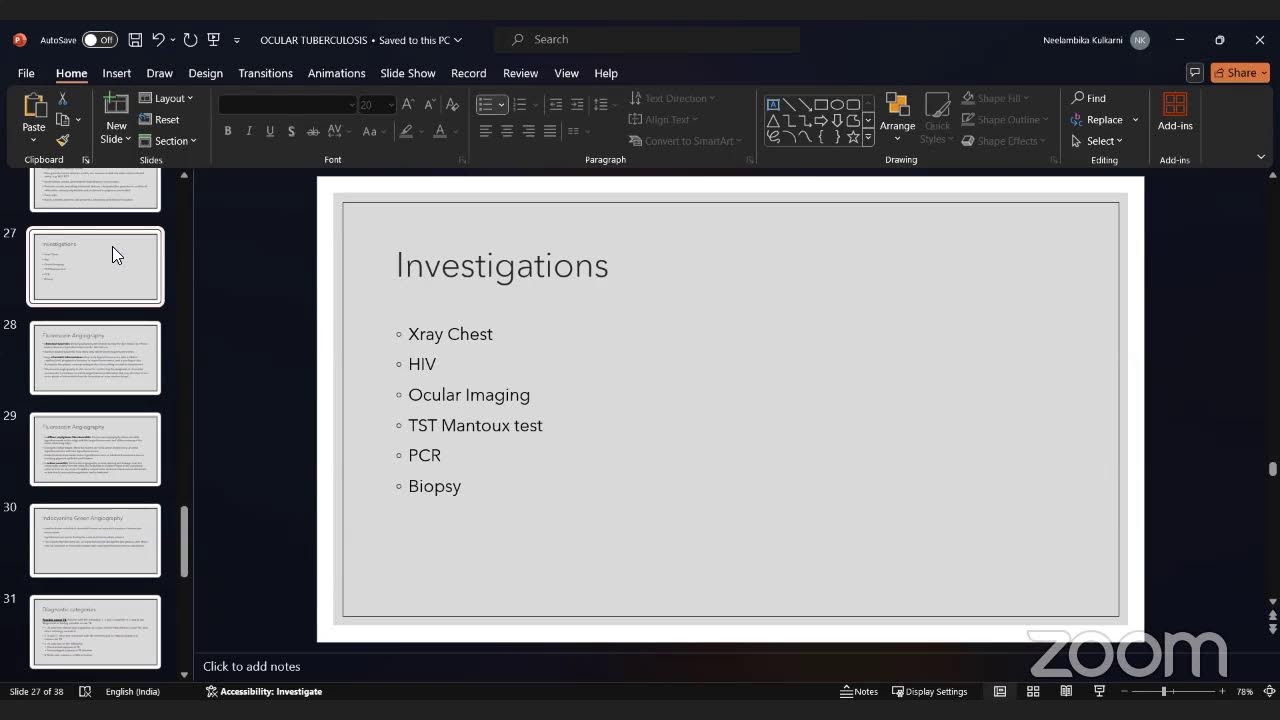Screen dimensions: 1280x720
Task: Toggle text Shadow
Action: [x=291, y=131]
